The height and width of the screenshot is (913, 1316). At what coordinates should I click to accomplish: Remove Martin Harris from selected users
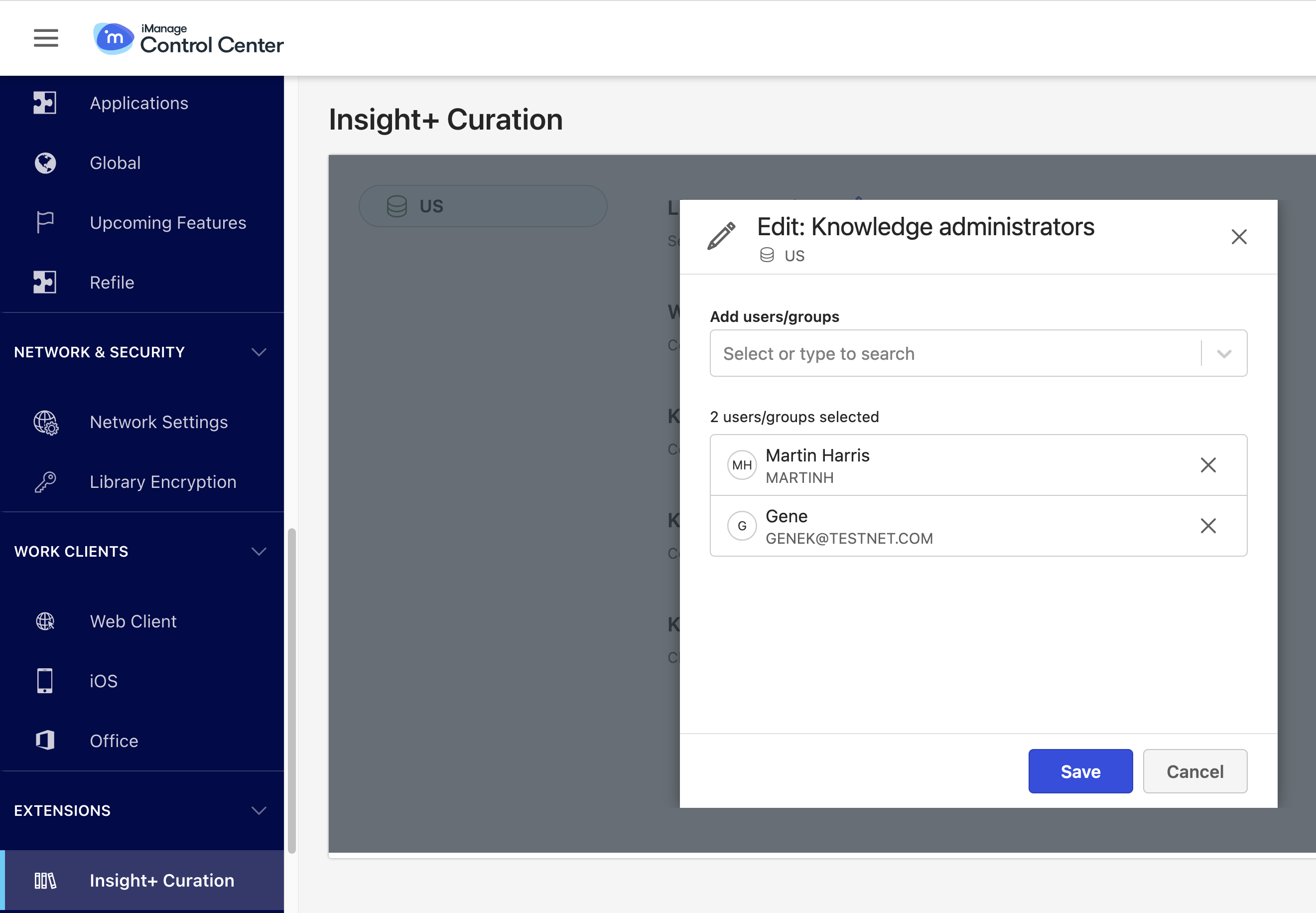pyautogui.click(x=1207, y=465)
